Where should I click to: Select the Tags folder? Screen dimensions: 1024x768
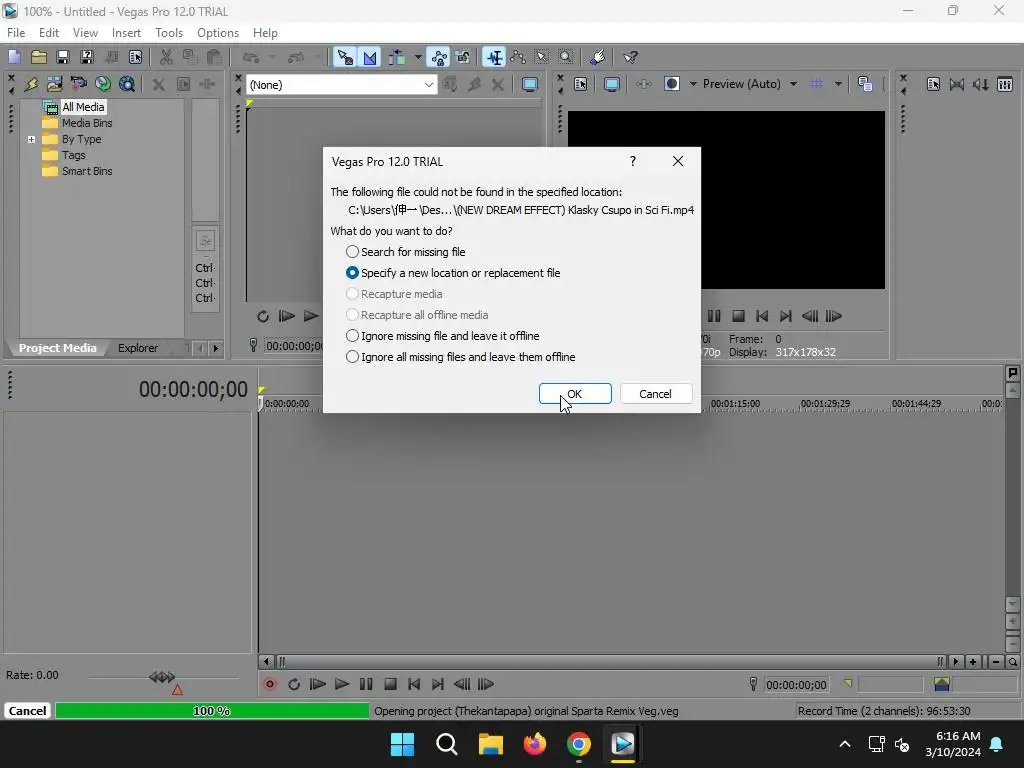(x=64, y=155)
